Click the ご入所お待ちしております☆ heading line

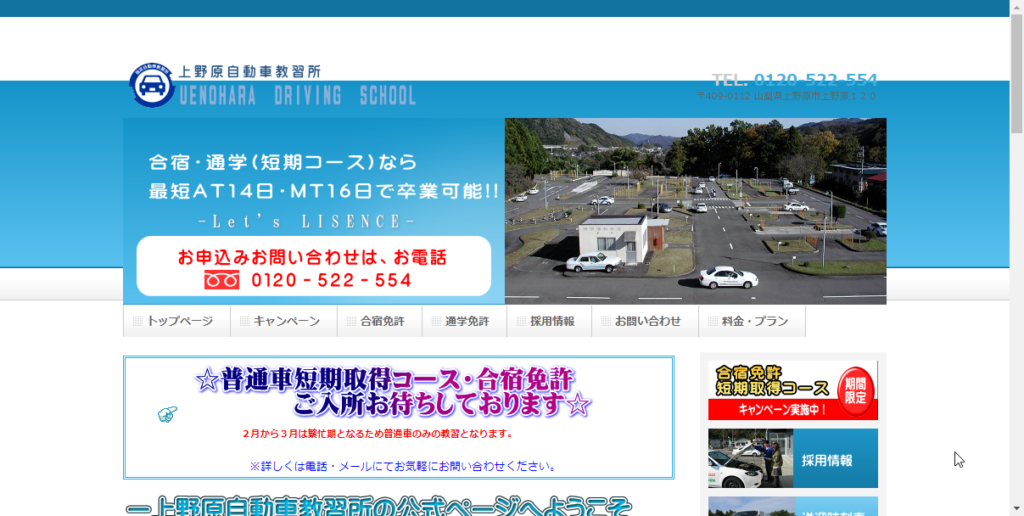pos(441,404)
